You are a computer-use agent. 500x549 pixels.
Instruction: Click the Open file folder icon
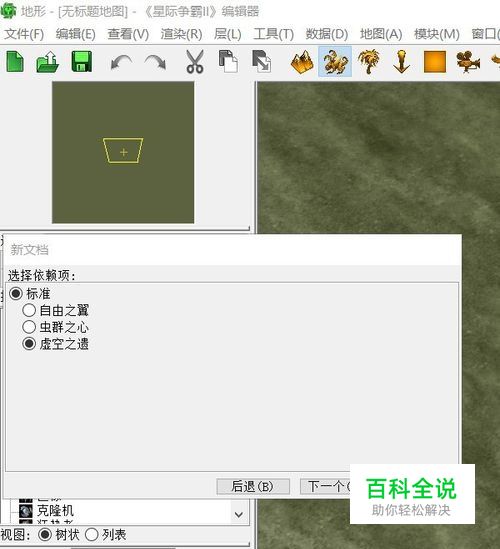(47, 62)
